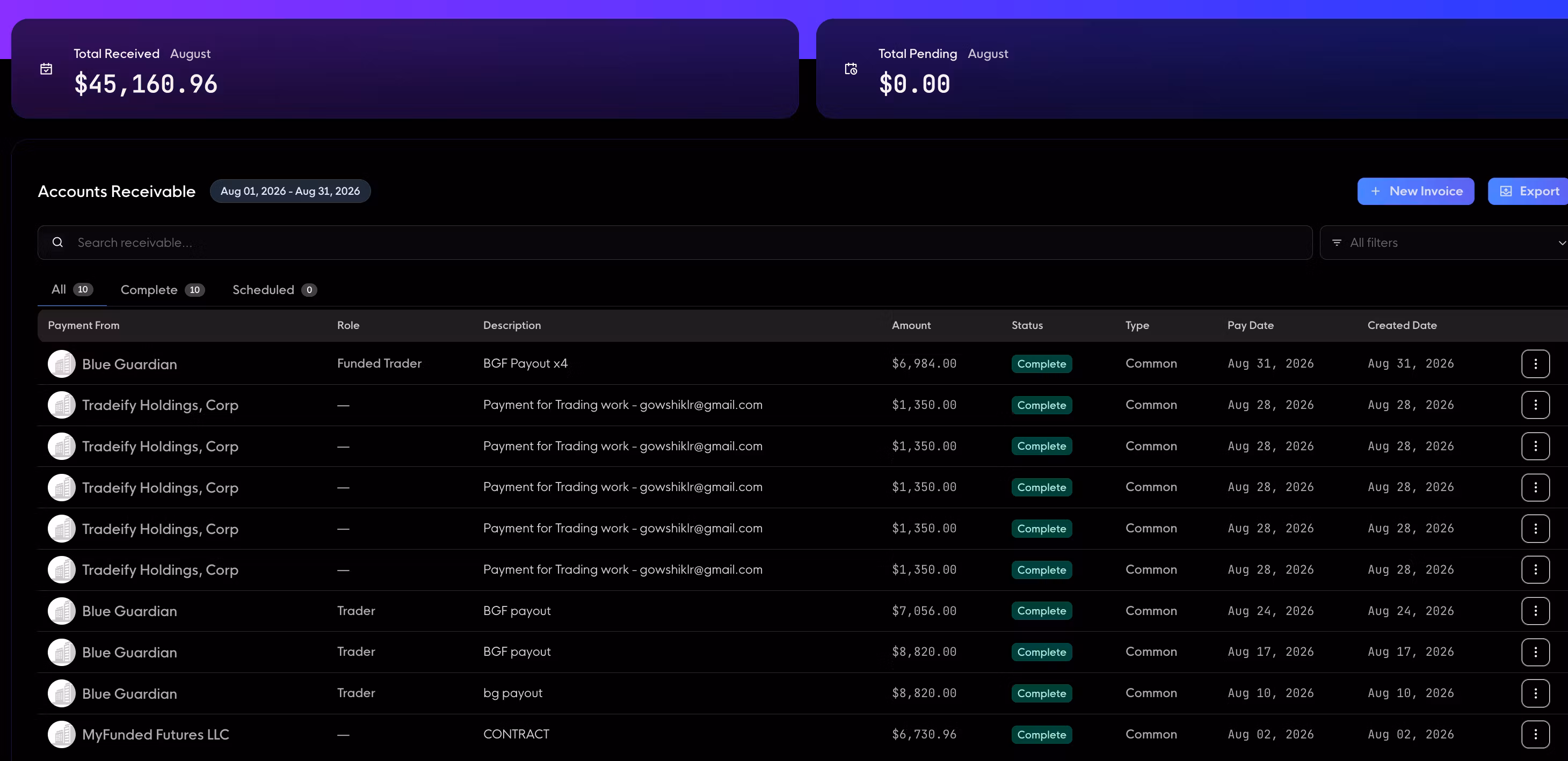Open the actions menu for the Aug 17 Blue Guardian row
The width and height of the screenshot is (1568, 761).
click(1535, 652)
